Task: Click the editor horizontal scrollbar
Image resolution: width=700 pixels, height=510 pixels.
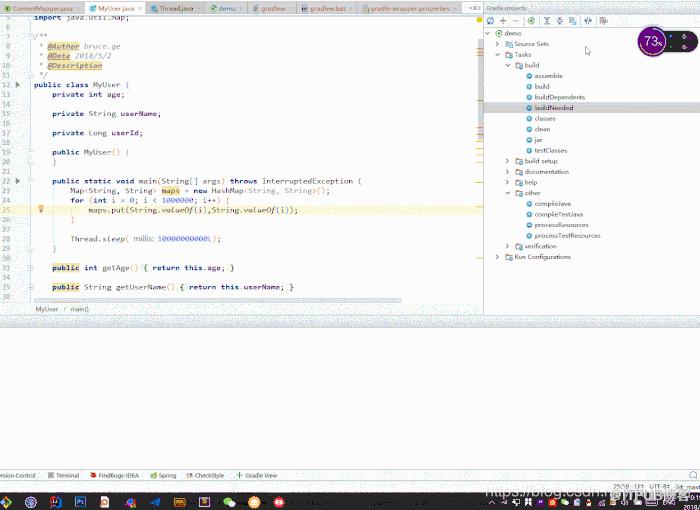Action: point(218,301)
